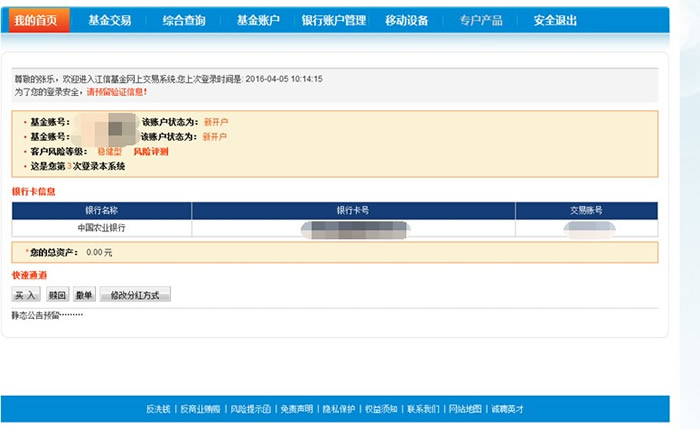Click the 请预留验证信息 link
700x429 pixels.
click(117, 92)
